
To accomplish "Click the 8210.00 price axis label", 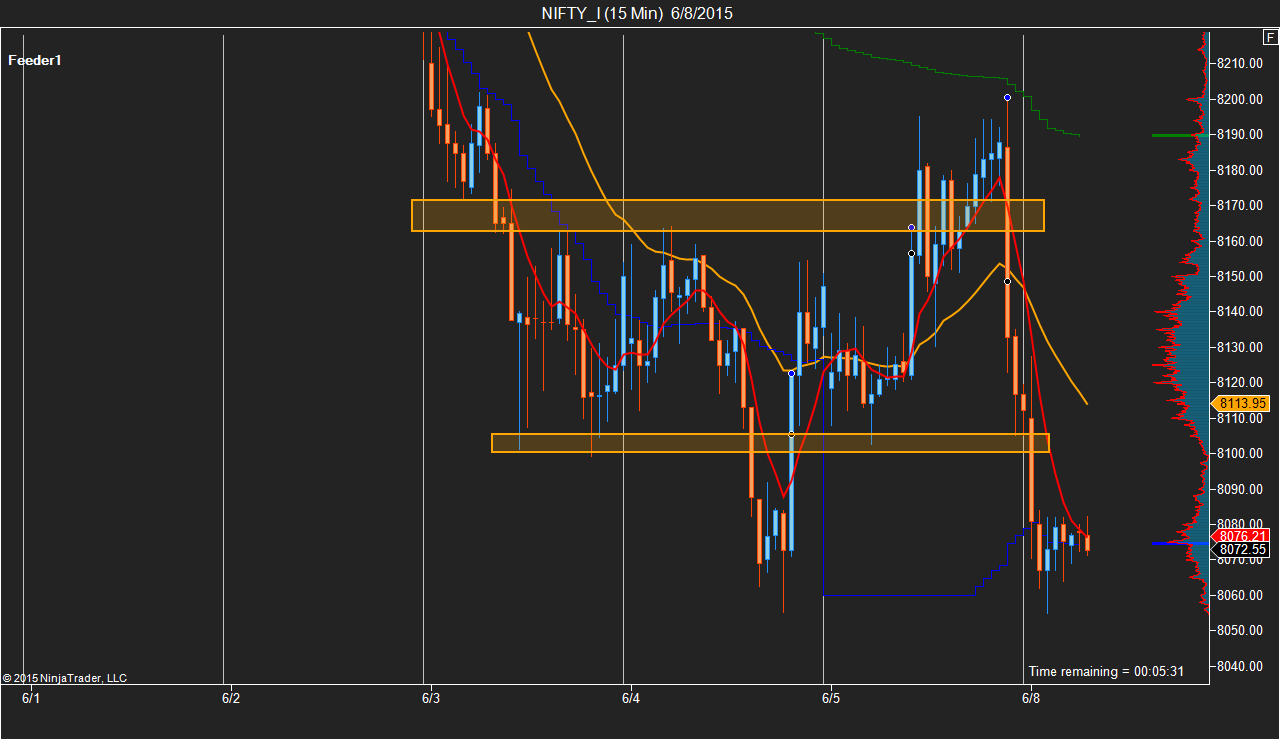I will [x=1241, y=64].
